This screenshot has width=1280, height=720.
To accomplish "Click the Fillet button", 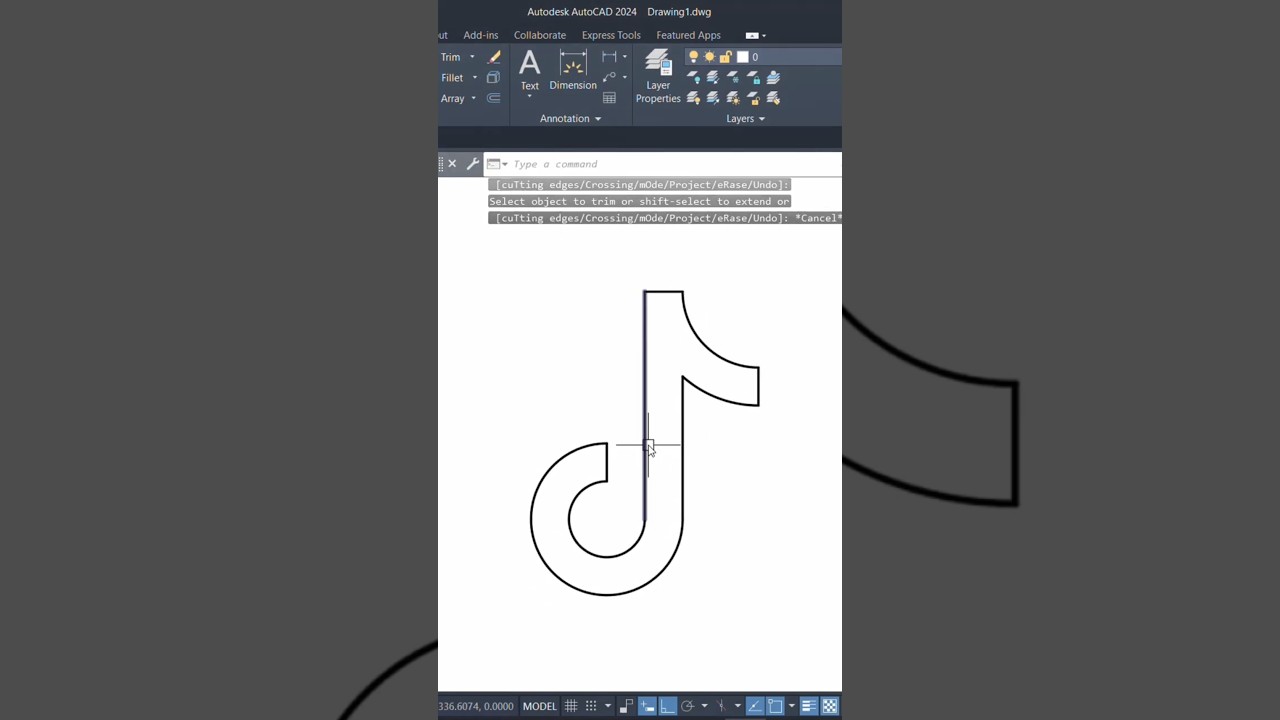I will point(452,78).
